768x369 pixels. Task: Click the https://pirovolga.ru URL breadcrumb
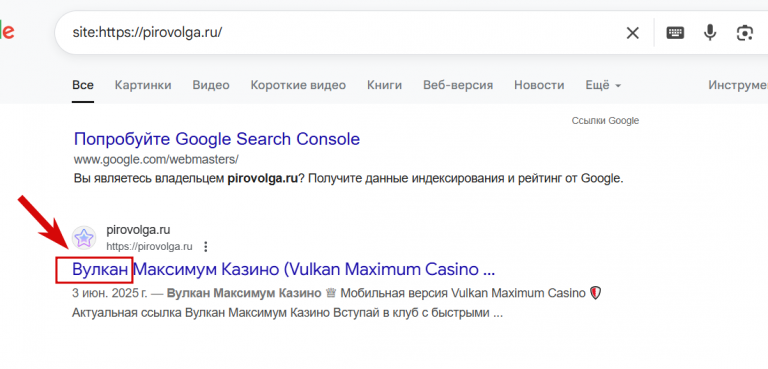click(x=149, y=246)
